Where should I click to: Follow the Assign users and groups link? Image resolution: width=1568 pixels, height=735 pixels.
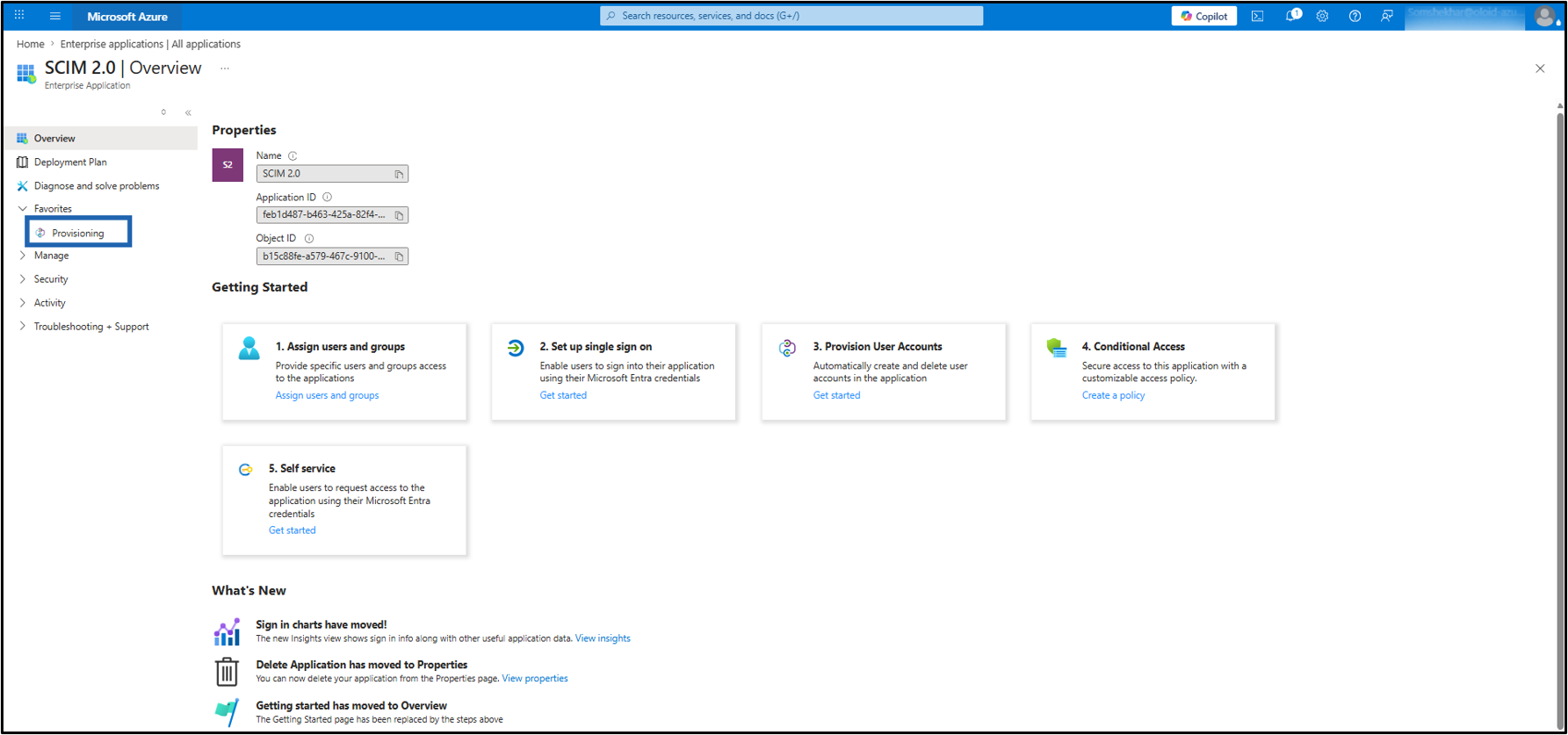click(327, 395)
